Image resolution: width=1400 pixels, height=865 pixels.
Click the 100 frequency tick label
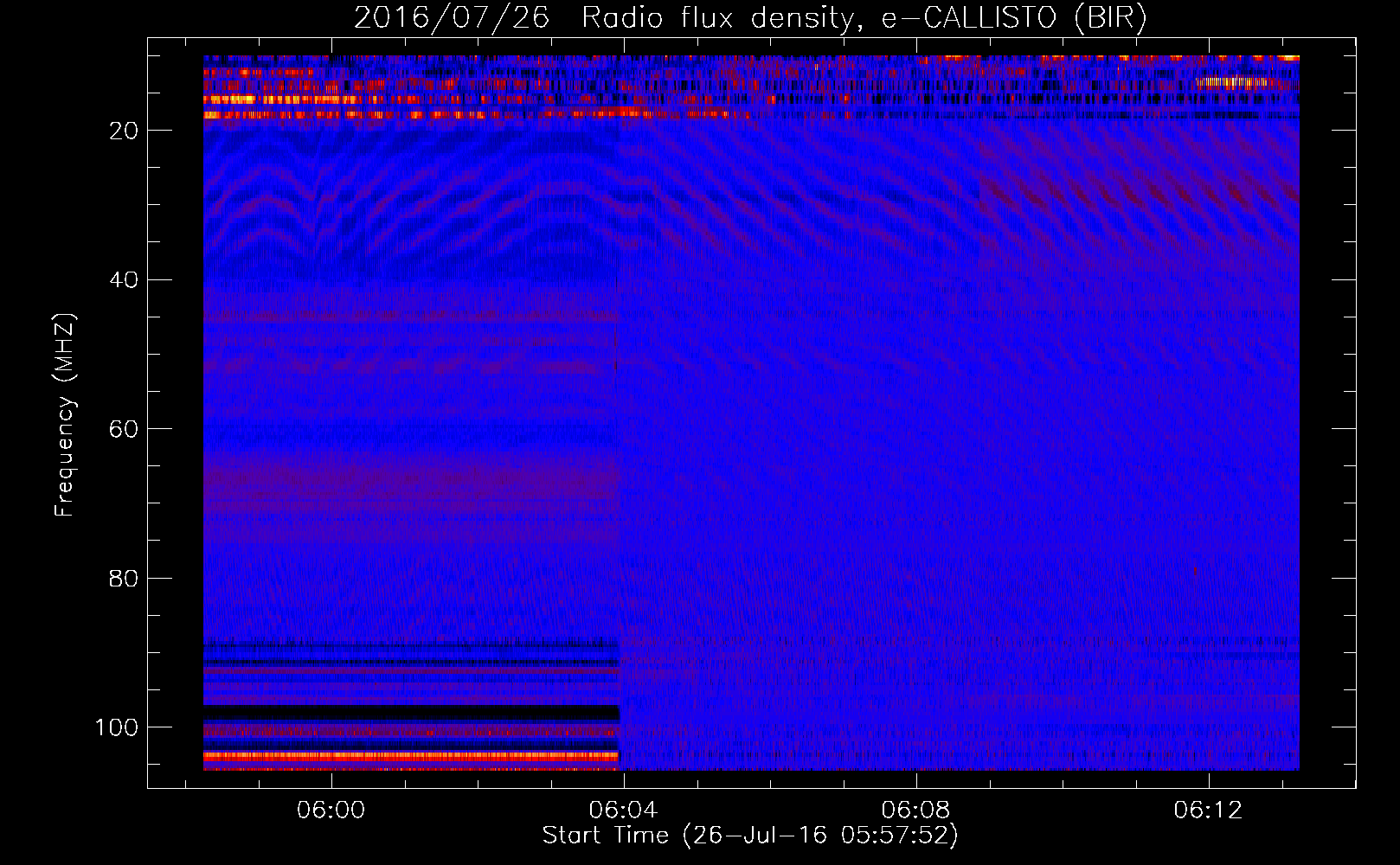(x=117, y=727)
